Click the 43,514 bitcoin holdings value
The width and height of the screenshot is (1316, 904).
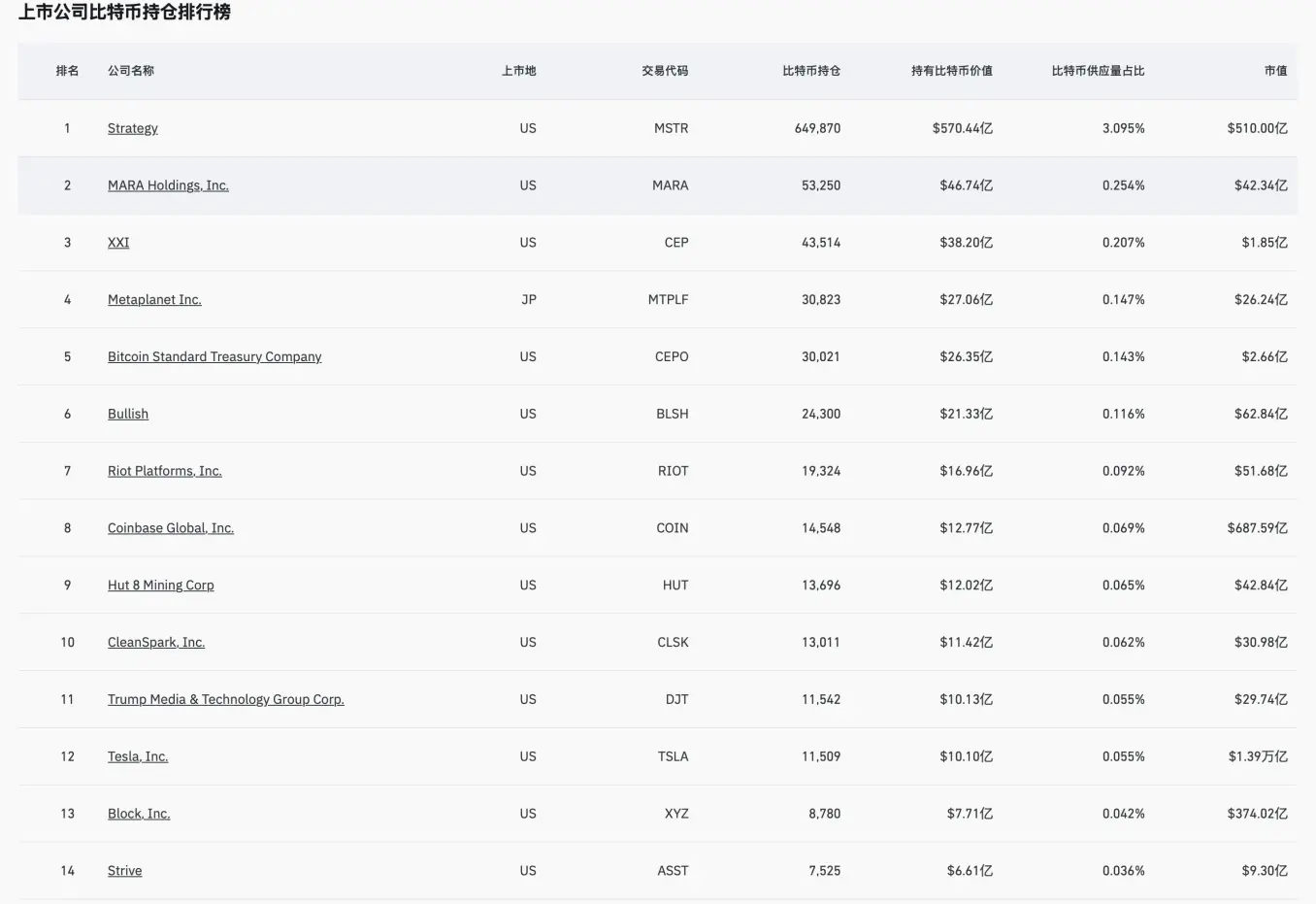(821, 243)
